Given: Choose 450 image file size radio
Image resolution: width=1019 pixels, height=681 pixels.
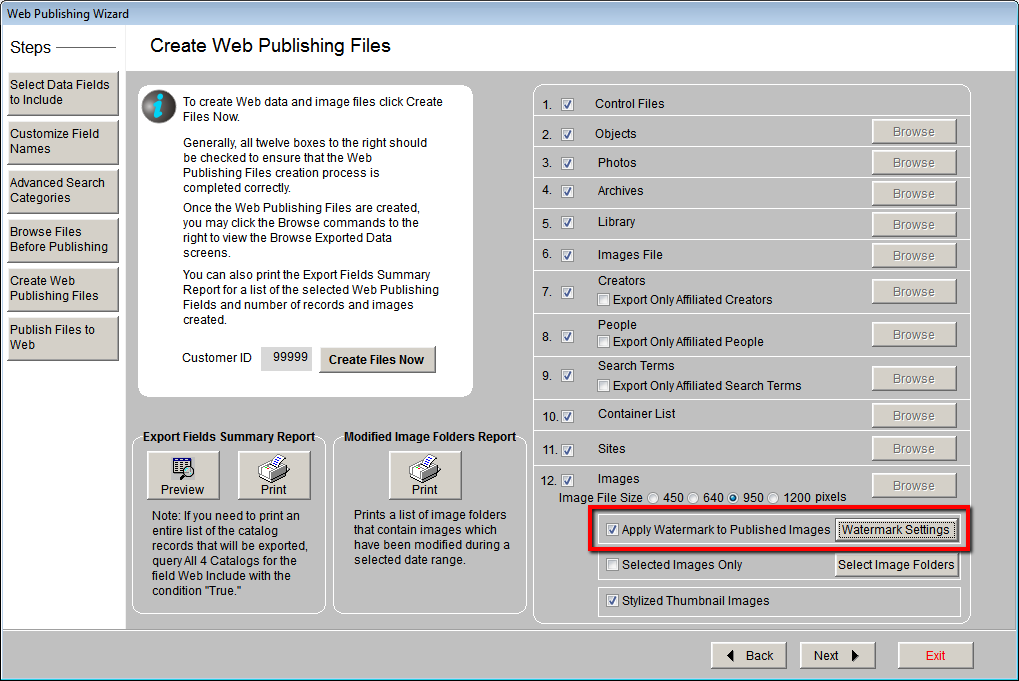Looking at the screenshot, I should coord(653,497).
